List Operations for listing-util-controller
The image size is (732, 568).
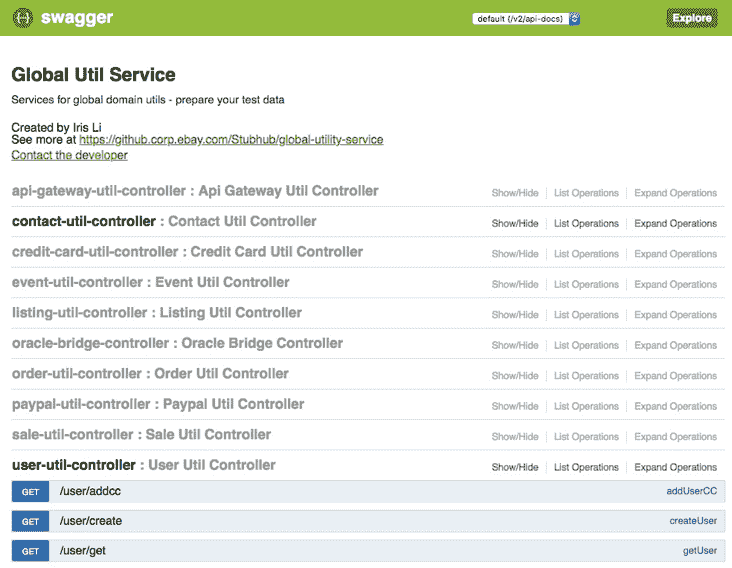tap(586, 315)
